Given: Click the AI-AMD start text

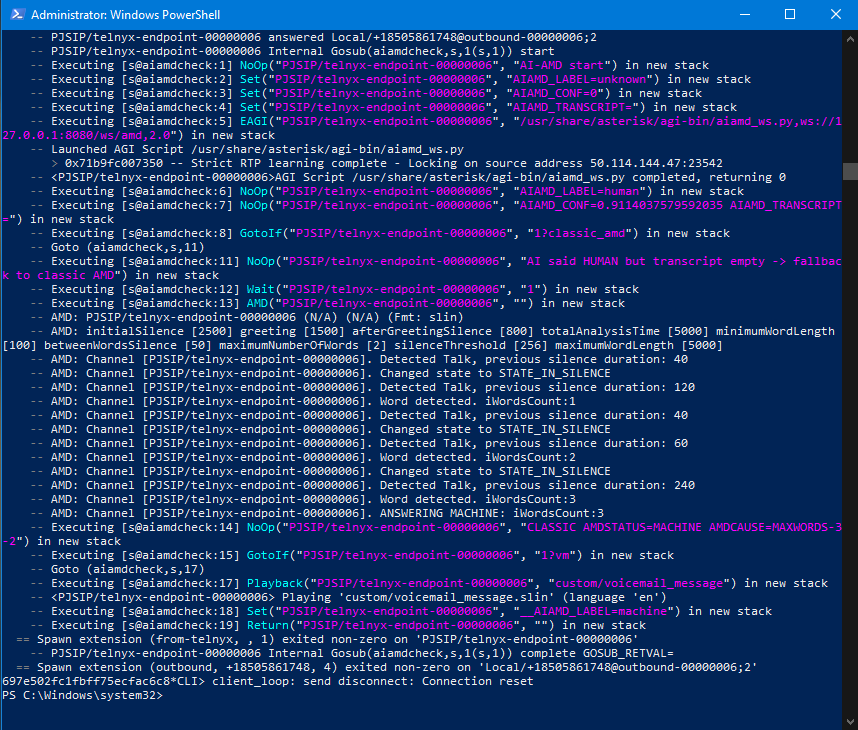Looking at the screenshot, I should point(562,65).
